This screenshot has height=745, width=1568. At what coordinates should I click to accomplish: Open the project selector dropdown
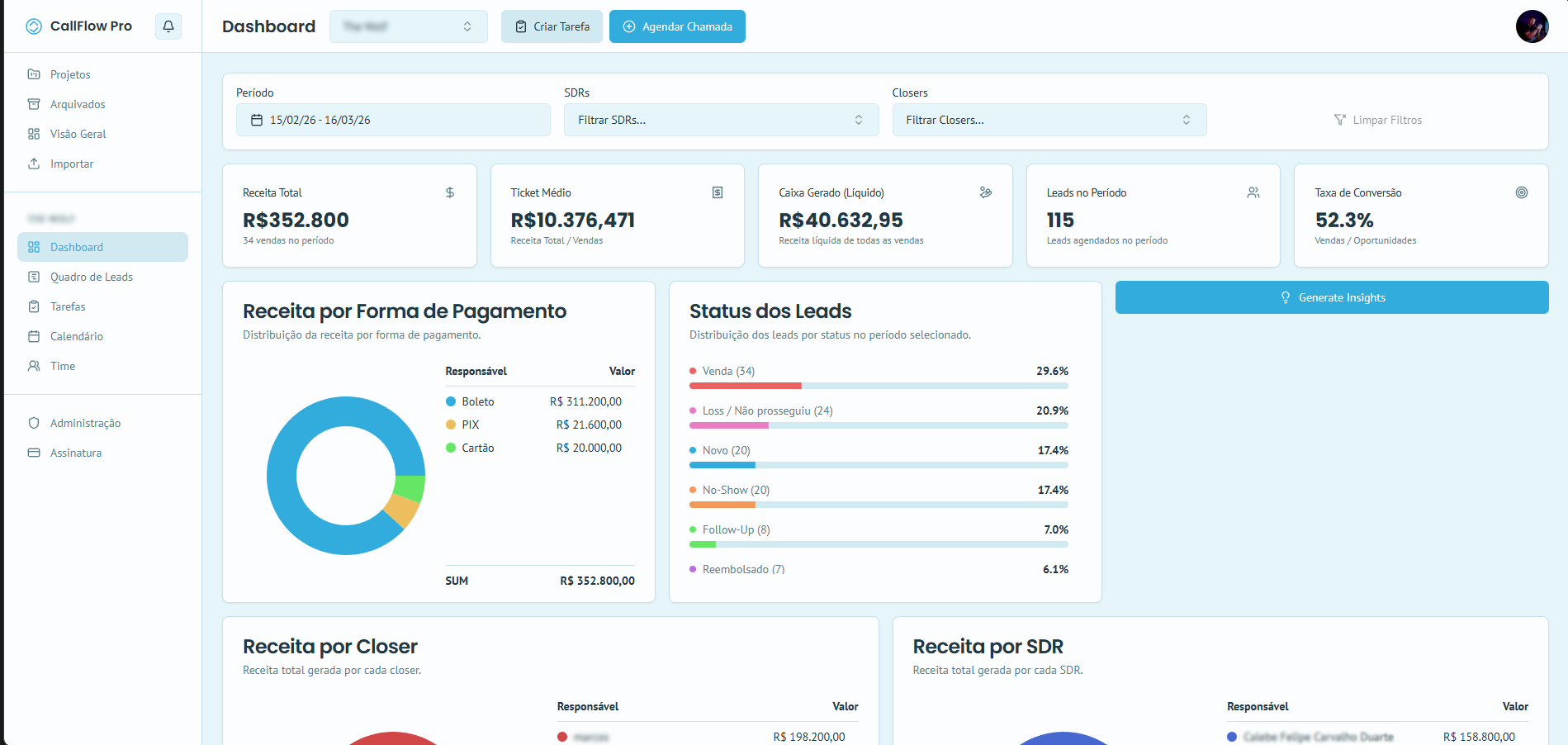tap(409, 26)
